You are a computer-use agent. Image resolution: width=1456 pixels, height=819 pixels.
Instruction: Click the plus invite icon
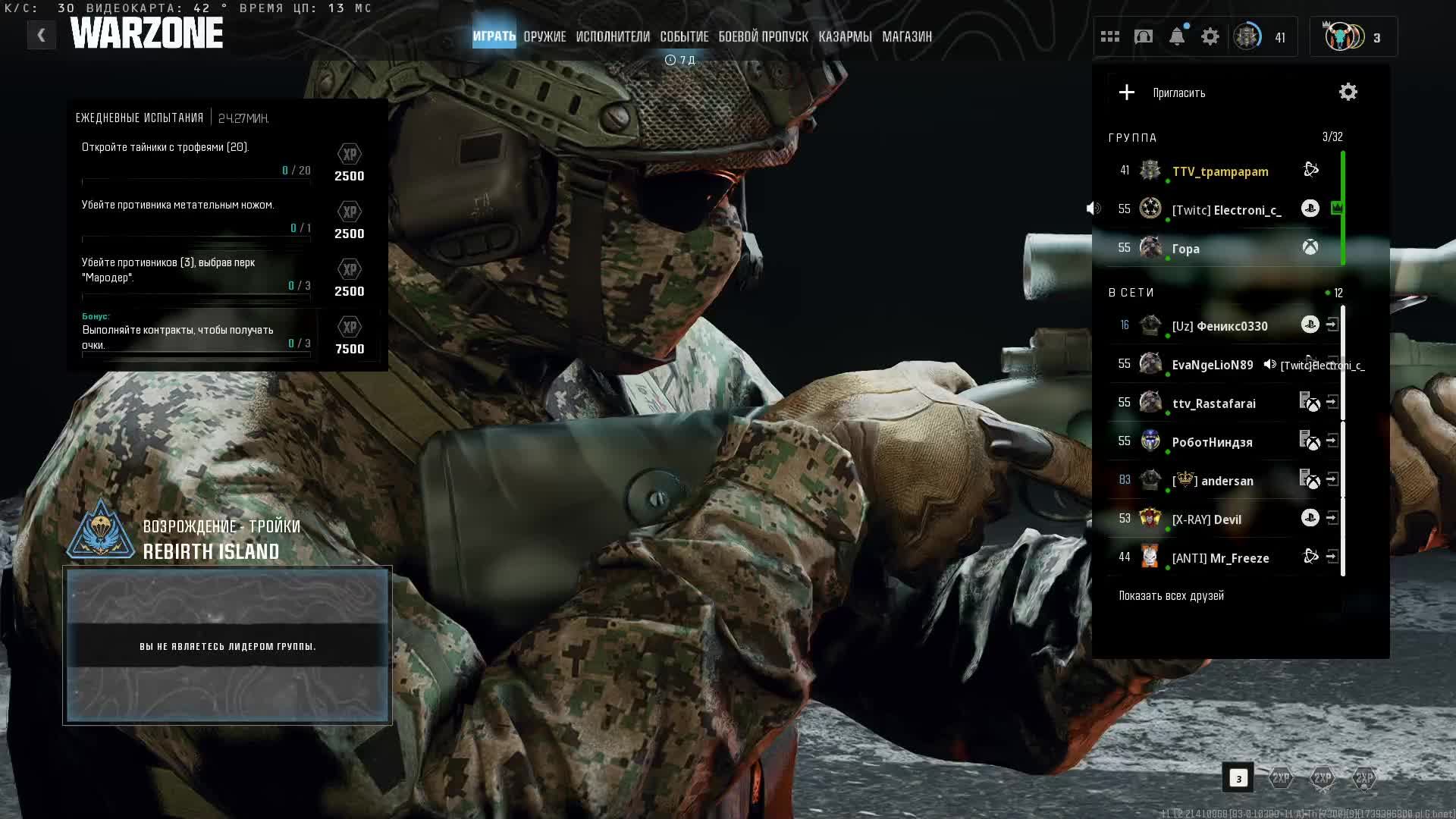pyautogui.click(x=1127, y=93)
